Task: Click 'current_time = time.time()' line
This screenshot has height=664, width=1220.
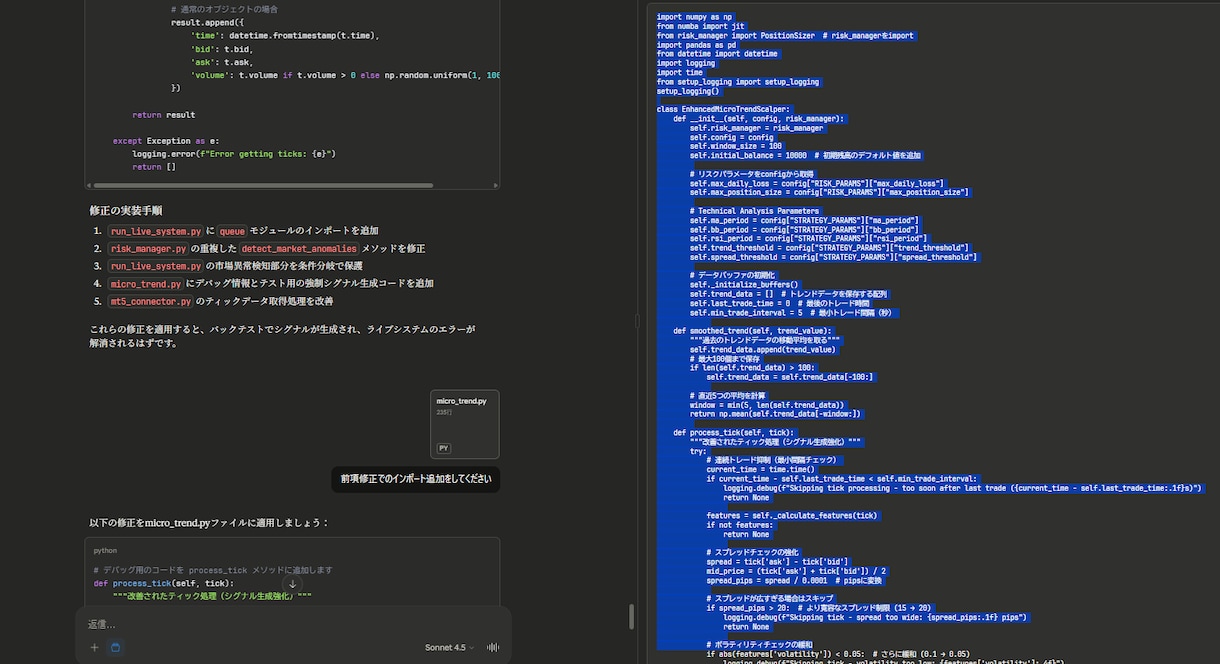Action: (x=760, y=469)
